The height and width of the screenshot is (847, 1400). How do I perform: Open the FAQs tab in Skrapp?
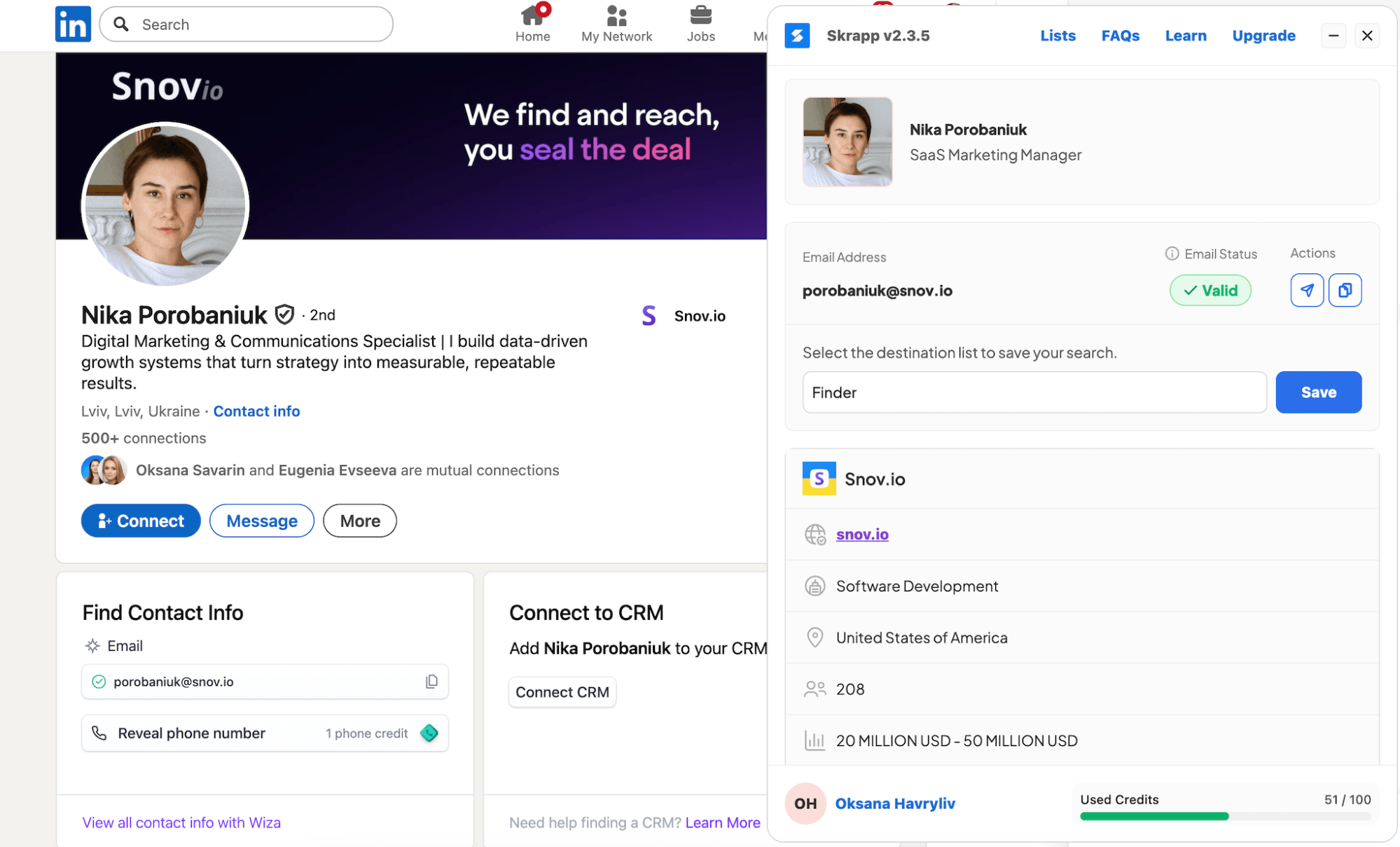tap(1120, 36)
